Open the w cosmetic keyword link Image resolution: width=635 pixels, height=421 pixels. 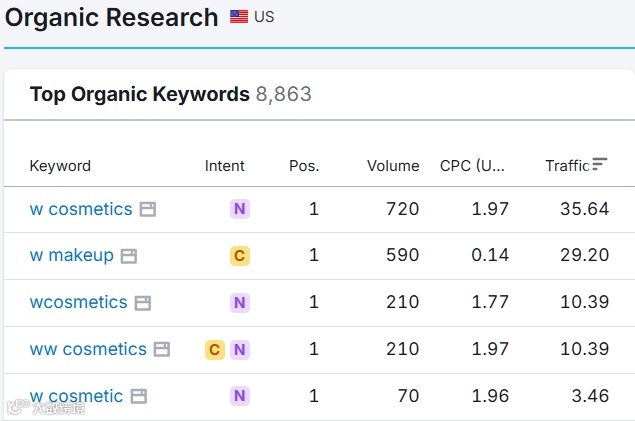tap(76, 396)
